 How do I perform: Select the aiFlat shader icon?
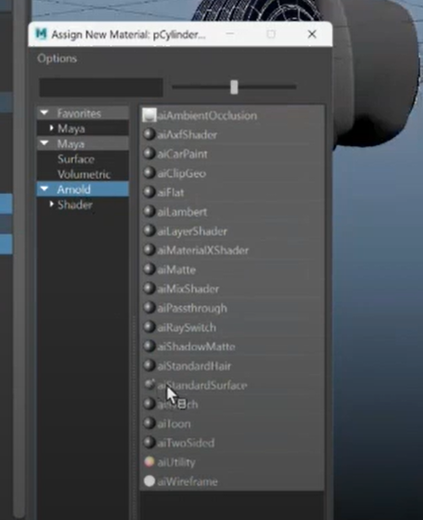149,192
